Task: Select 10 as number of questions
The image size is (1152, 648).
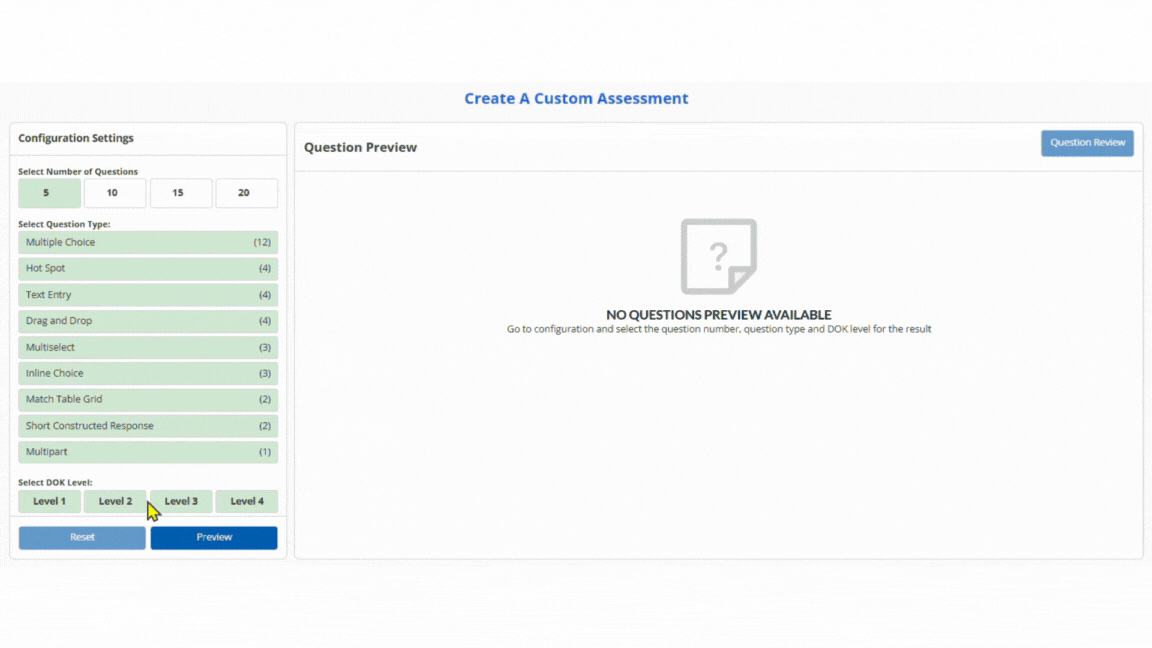Action: click(x=115, y=193)
